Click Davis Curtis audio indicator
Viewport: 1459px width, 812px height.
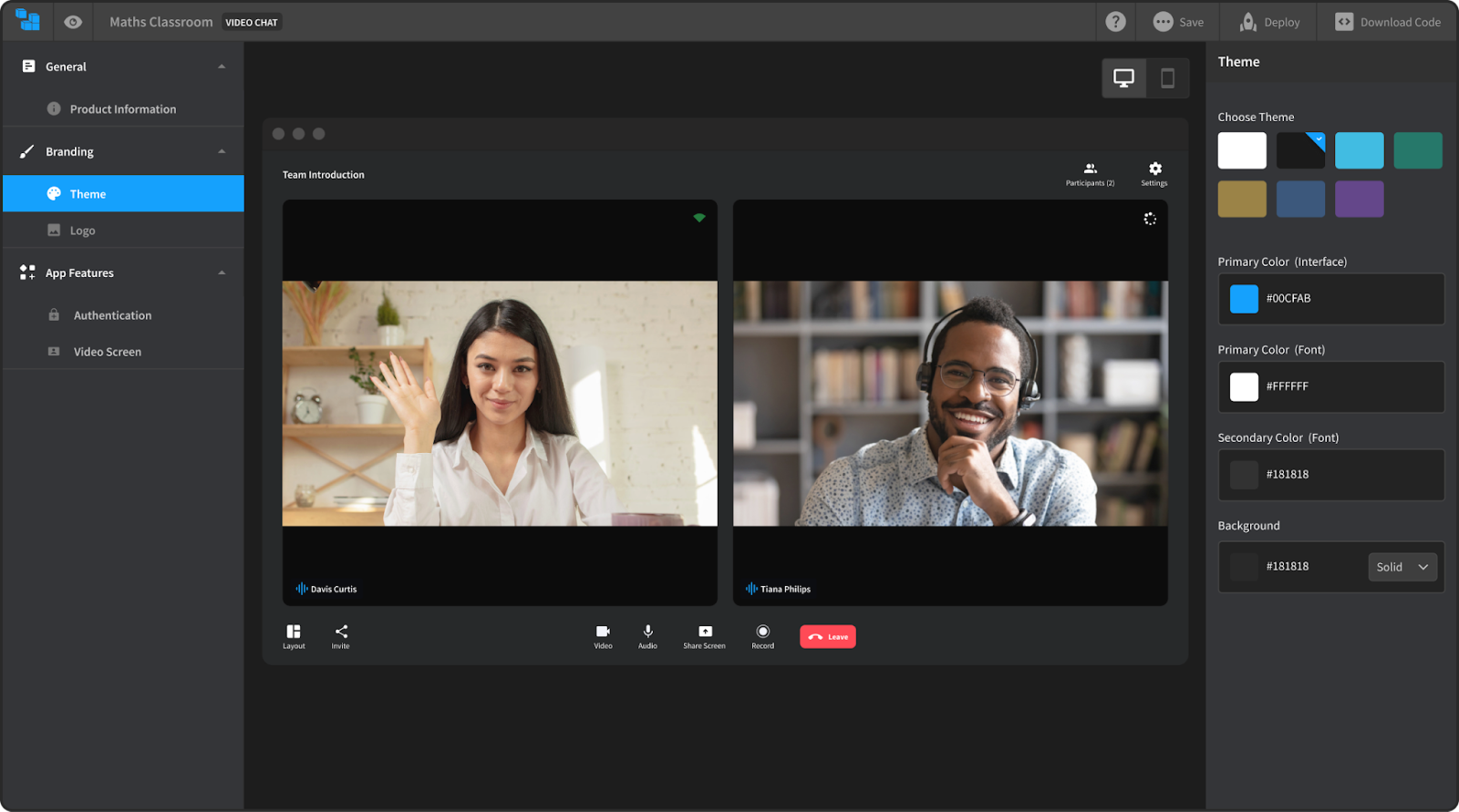pos(301,589)
